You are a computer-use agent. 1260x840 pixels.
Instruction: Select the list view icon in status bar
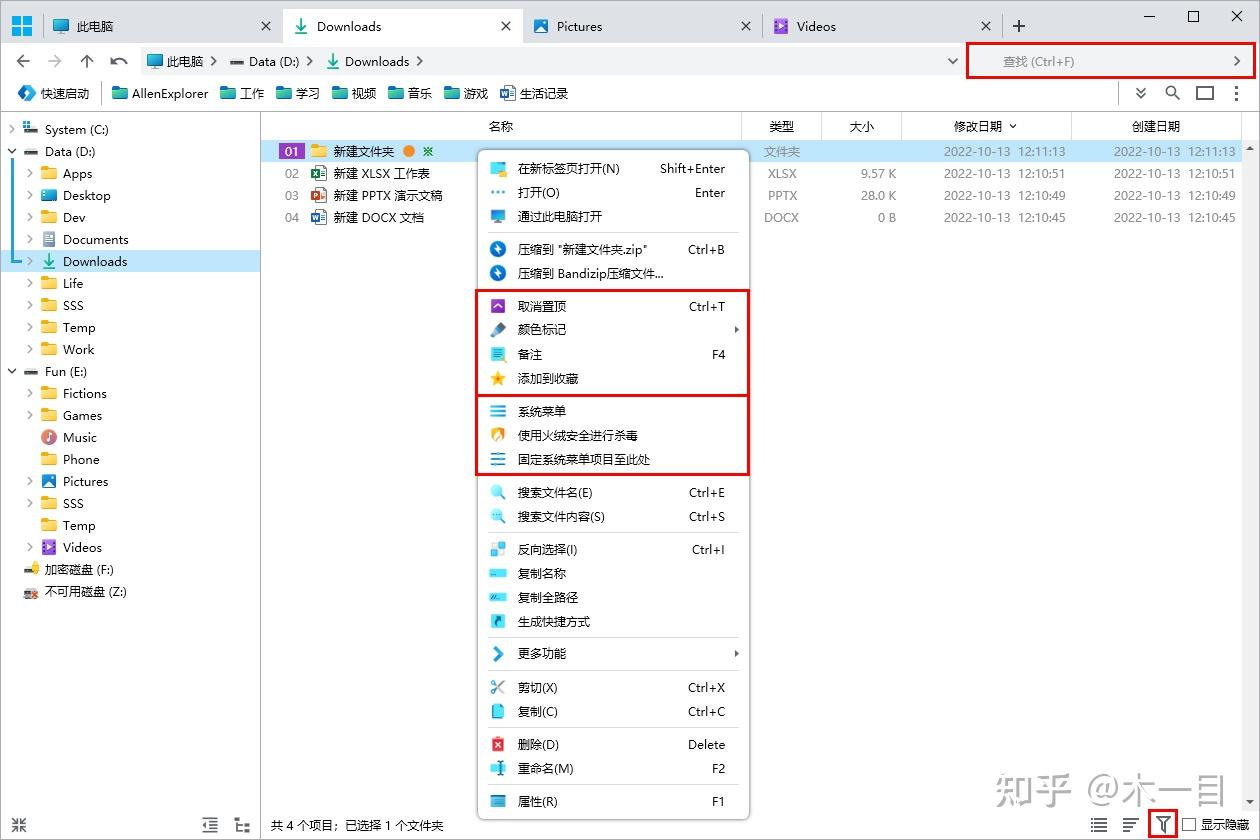pyautogui.click(x=1097, y=823)
